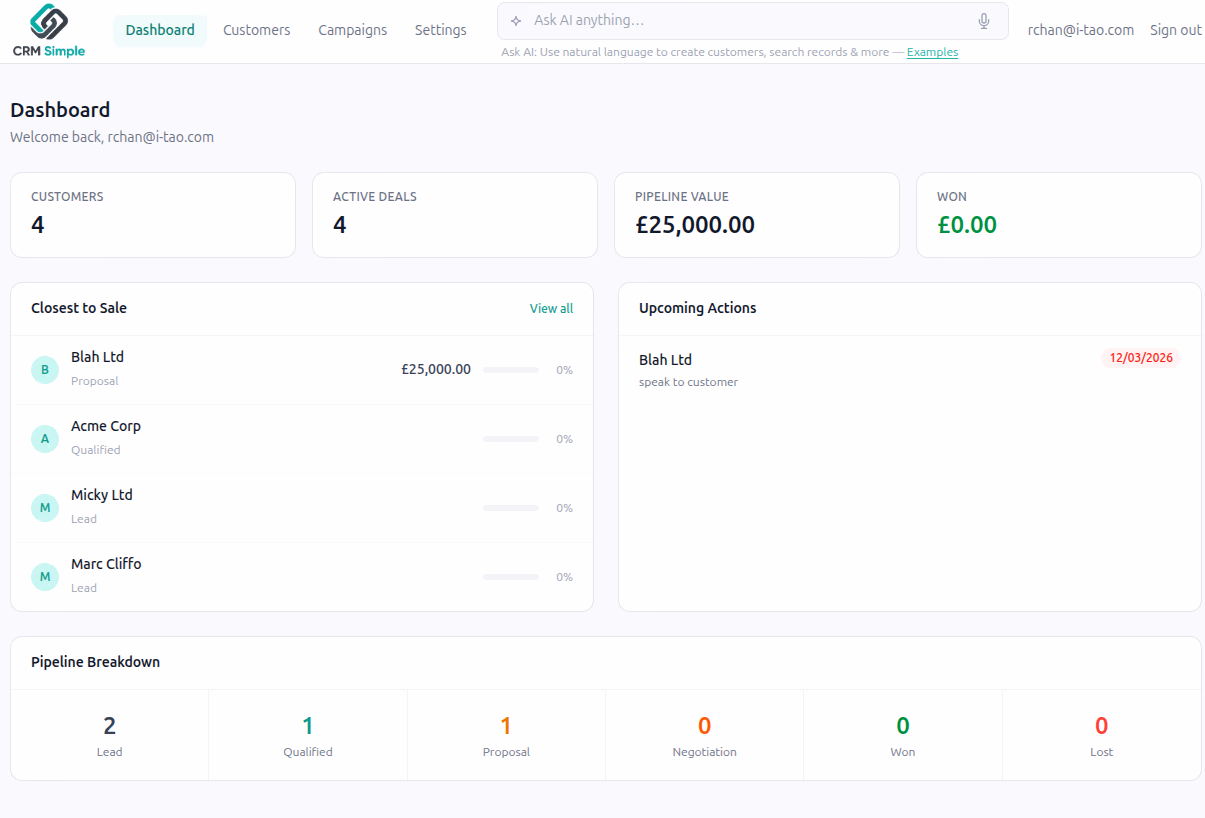Click the Marc Cliffo avatar circle
Screen dimensions: 1205x818
pos(45,577)
